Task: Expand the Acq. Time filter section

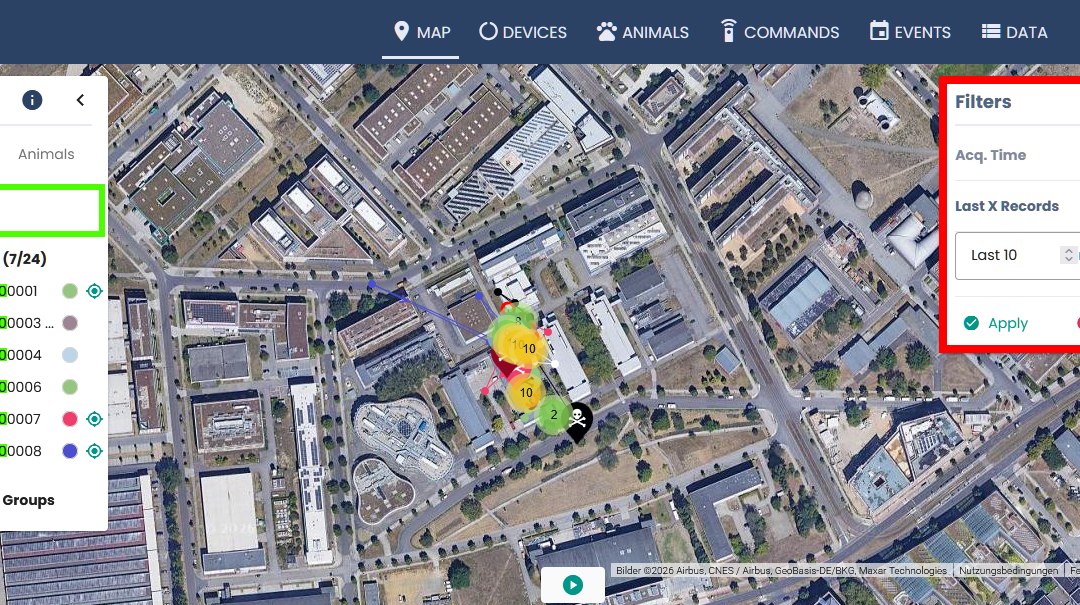Action: pyautogui.click(x=991, y=155)
